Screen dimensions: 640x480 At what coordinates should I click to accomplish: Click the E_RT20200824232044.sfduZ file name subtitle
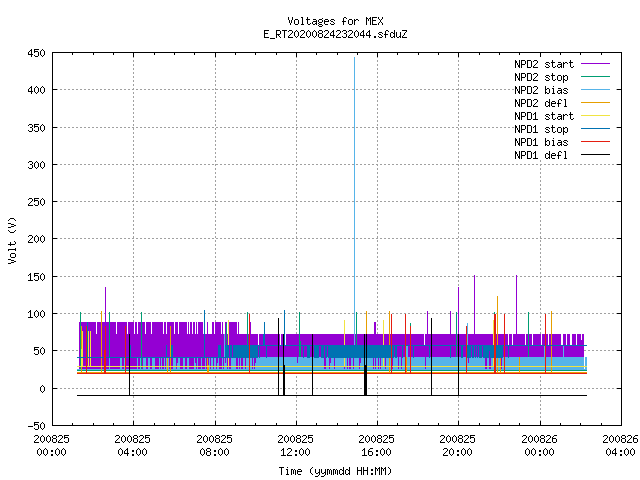click(x=335, y=34)
